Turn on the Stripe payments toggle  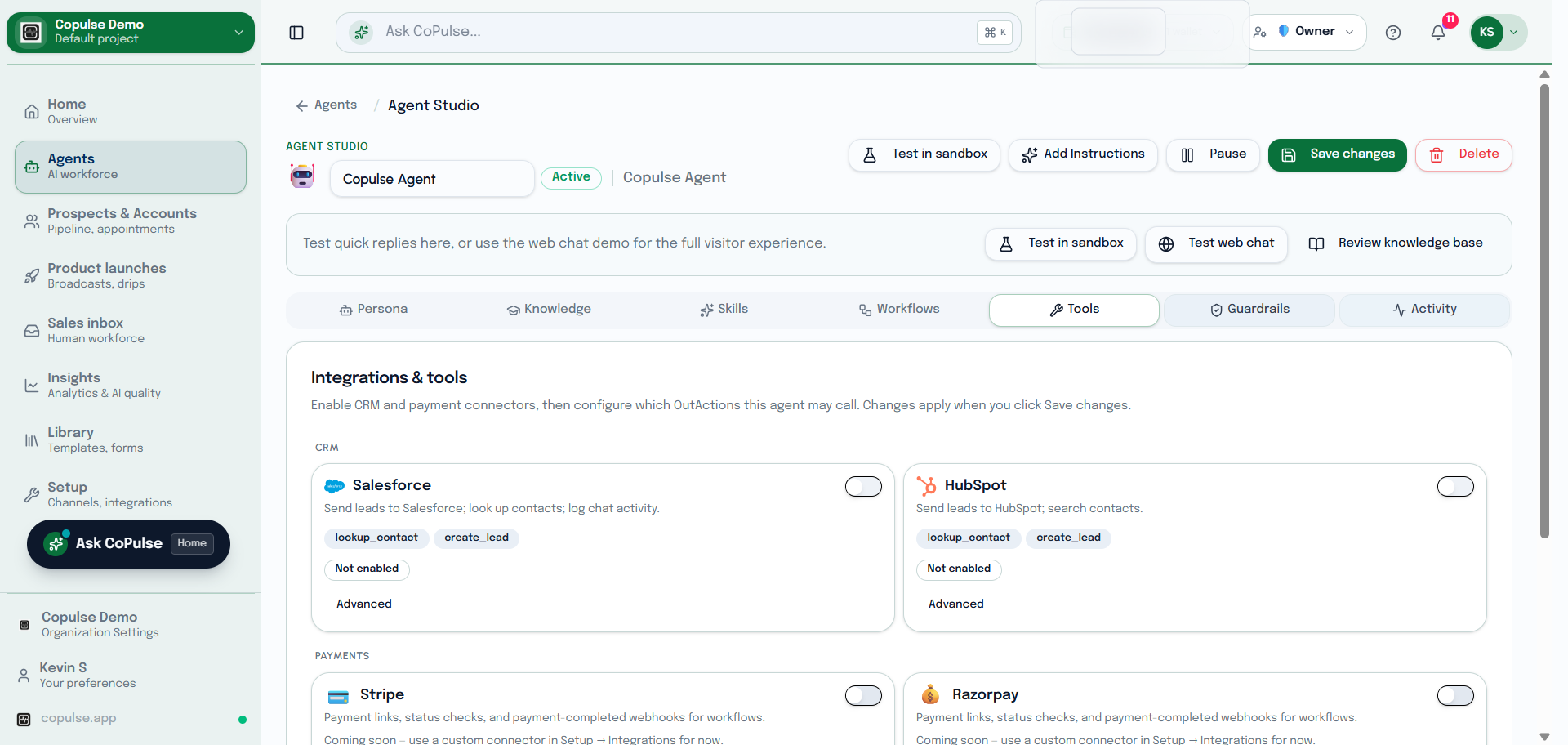point(863,696)
